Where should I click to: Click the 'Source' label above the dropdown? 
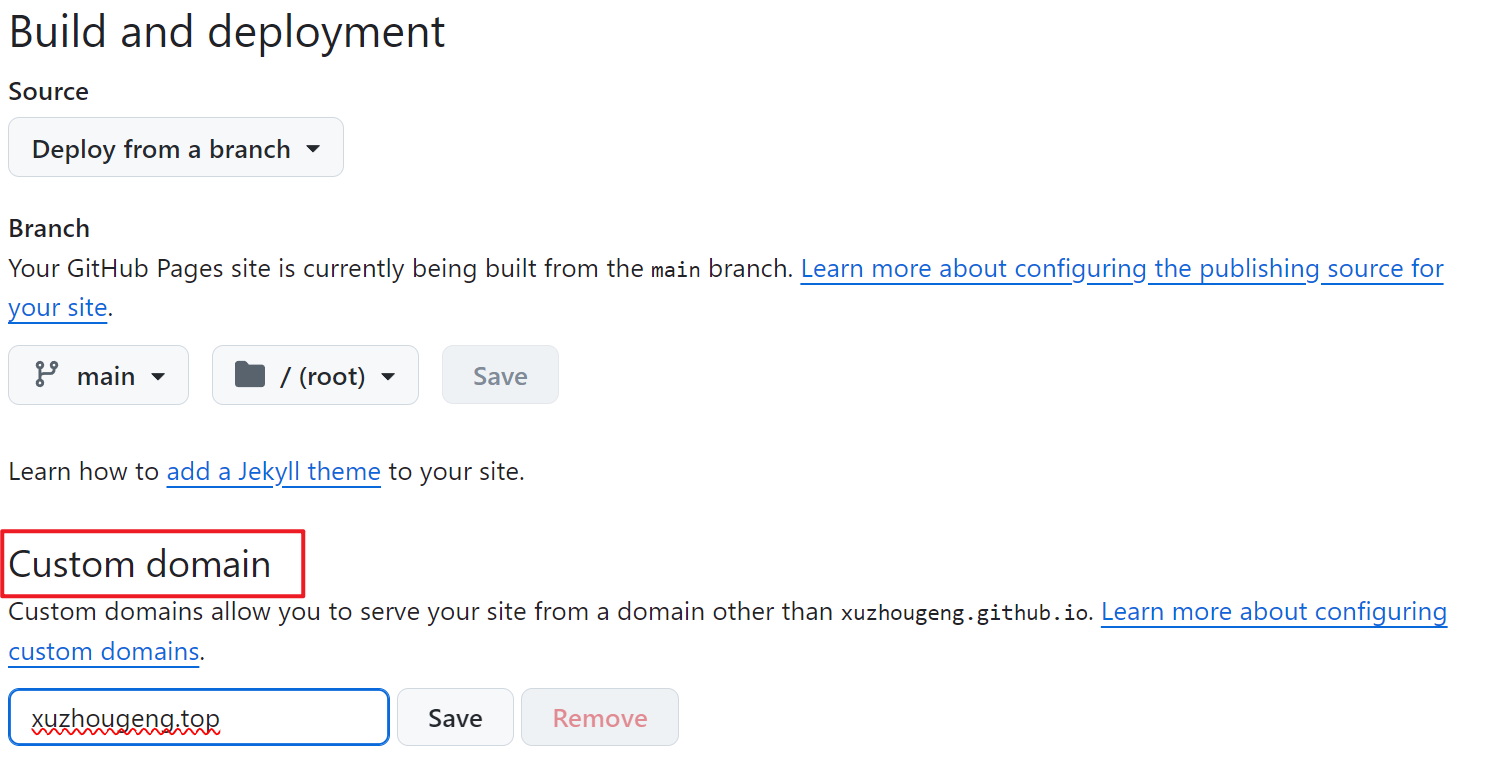48,91
